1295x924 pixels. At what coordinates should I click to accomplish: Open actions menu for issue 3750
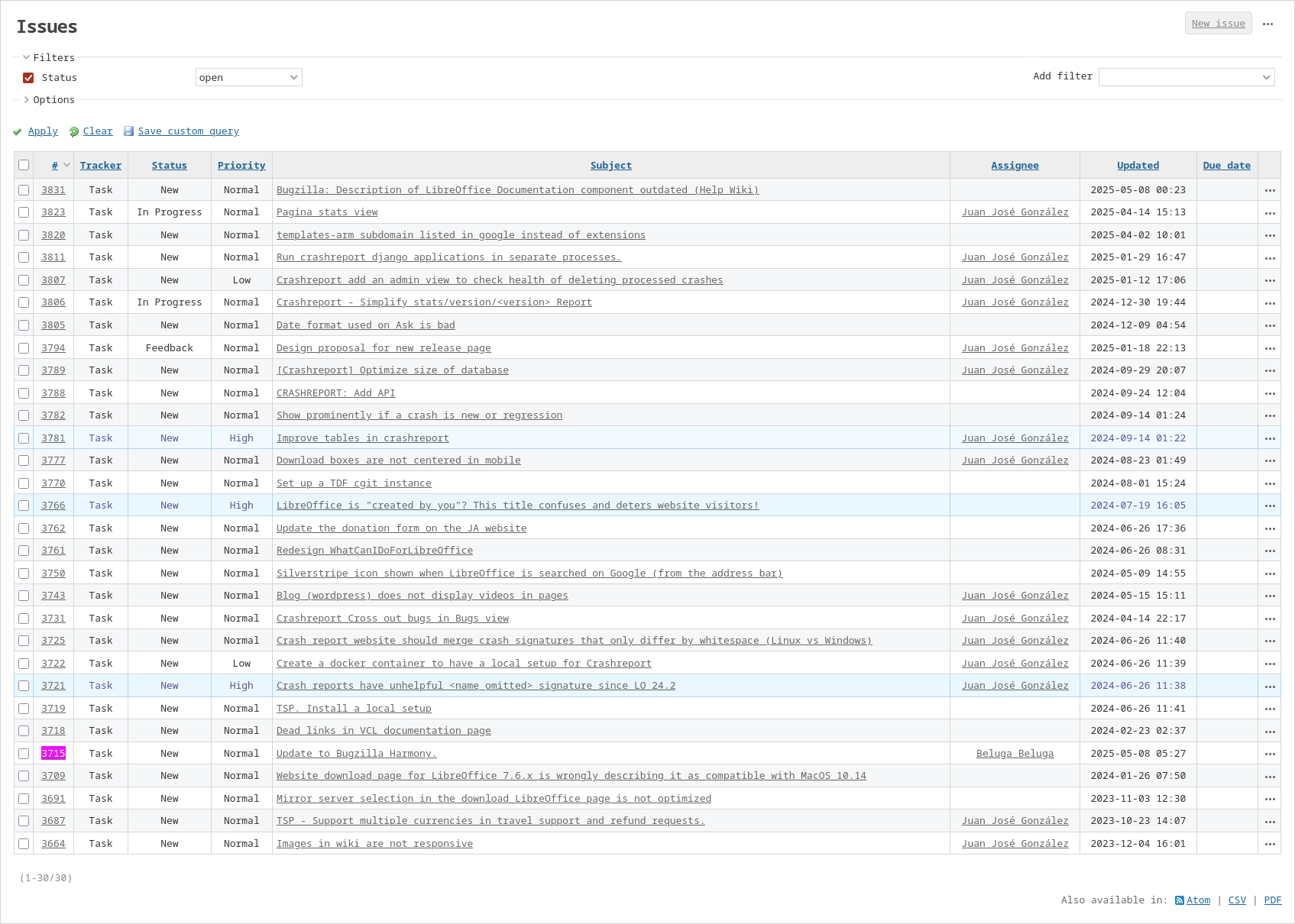[1270, 573]
